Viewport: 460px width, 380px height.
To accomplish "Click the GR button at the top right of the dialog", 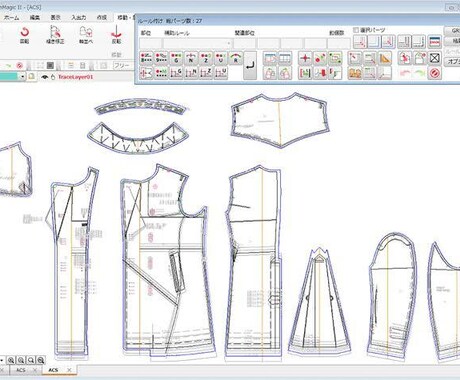I will [x=453, y=30].
